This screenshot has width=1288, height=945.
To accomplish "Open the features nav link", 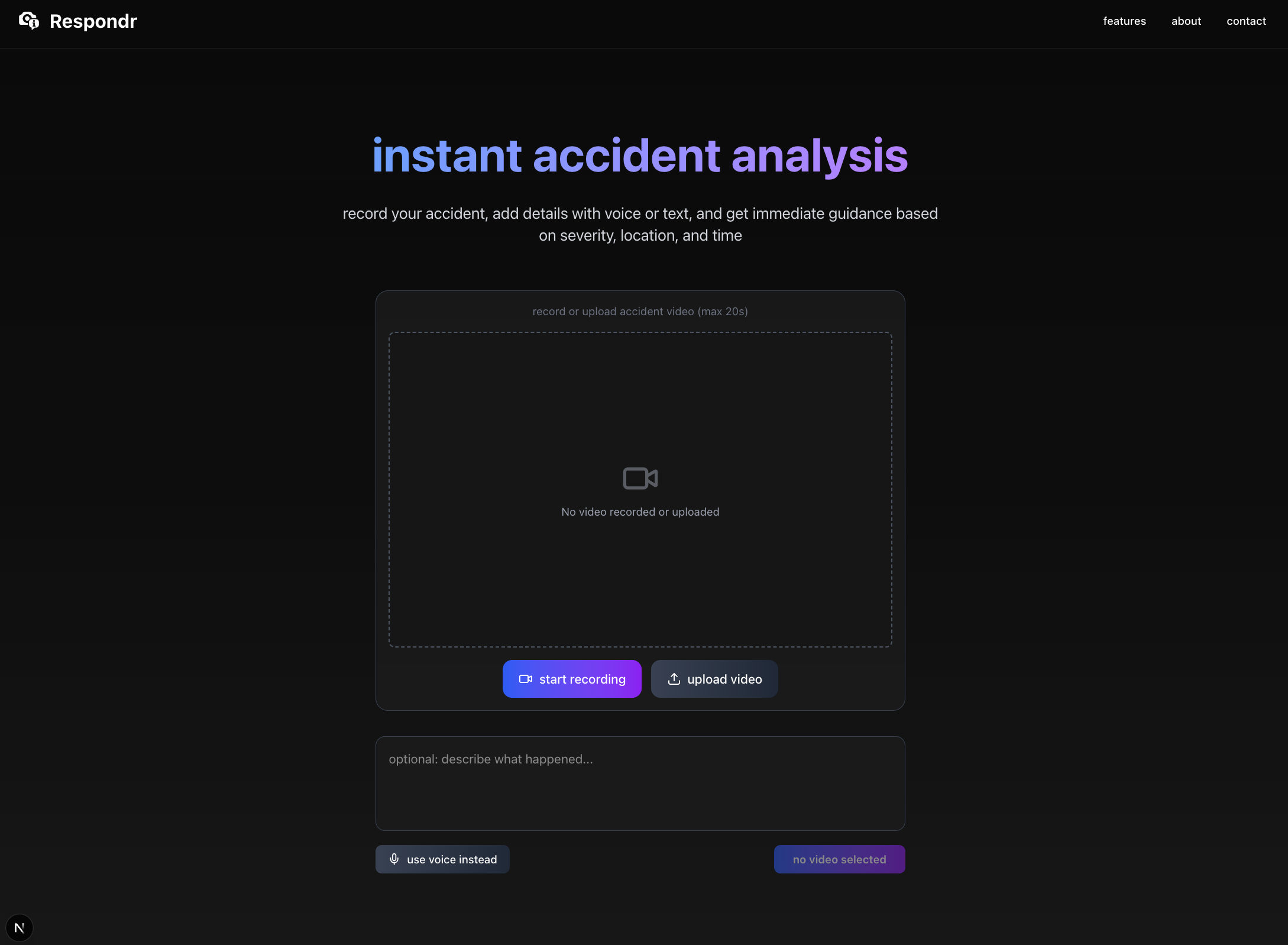I will 1124,21.
